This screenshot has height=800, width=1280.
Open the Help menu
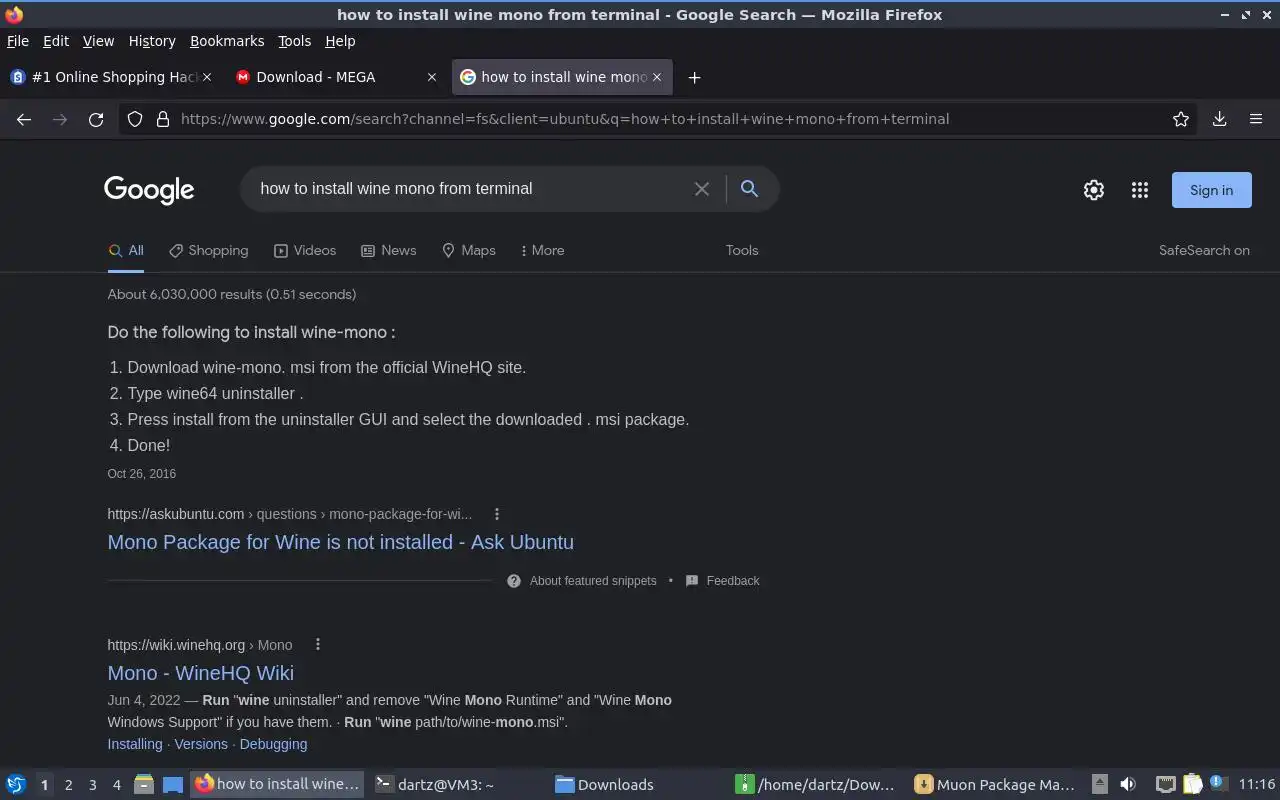[x=340, y=41]
